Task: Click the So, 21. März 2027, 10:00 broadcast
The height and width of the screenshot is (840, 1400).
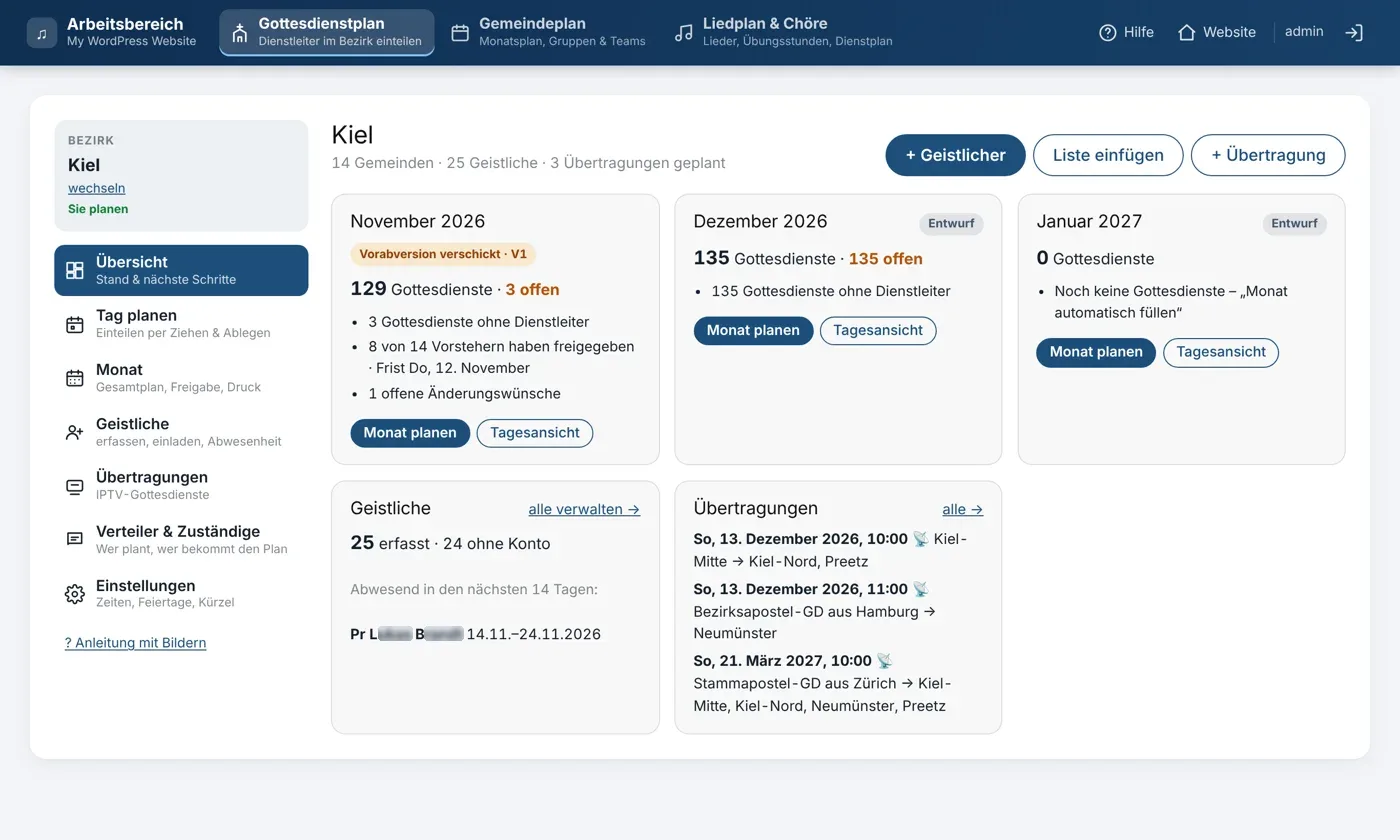Action: point(782,661)
